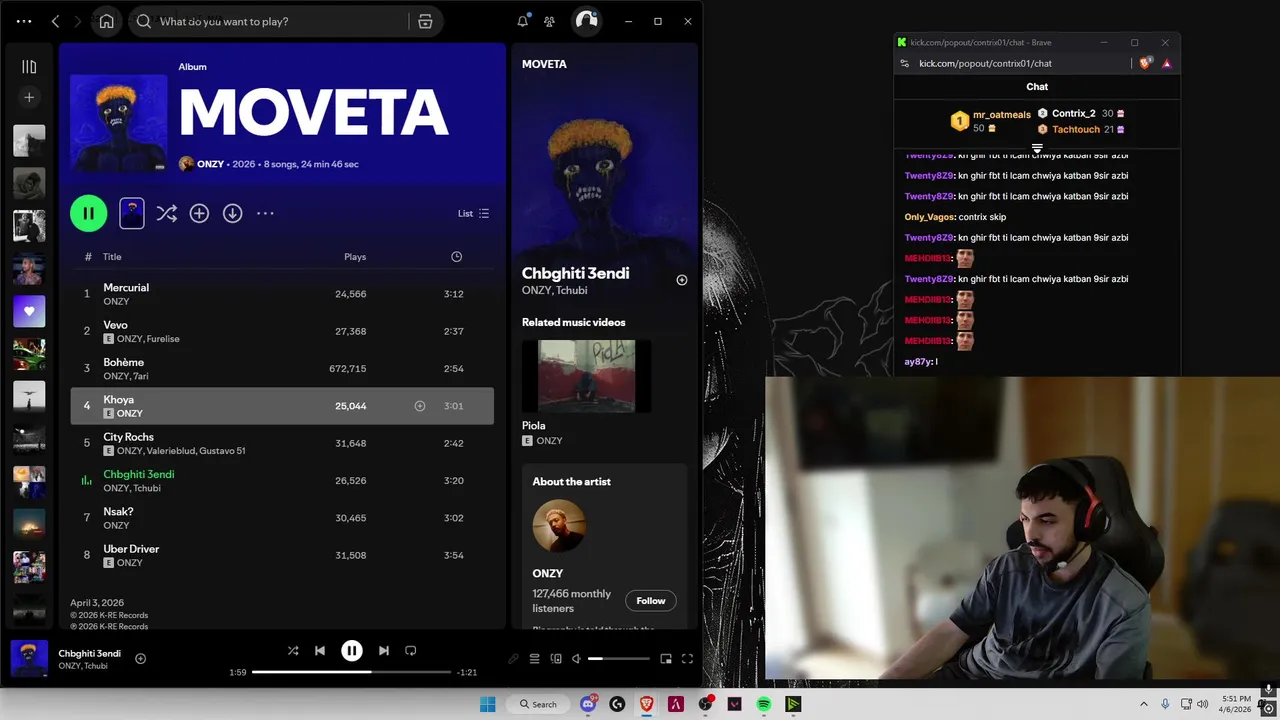This screenshot has height=720, width=1280.
Task: Add Chbghiti 3endi in right panel to library
Action: pyautogui.click(x=682, y=280)
